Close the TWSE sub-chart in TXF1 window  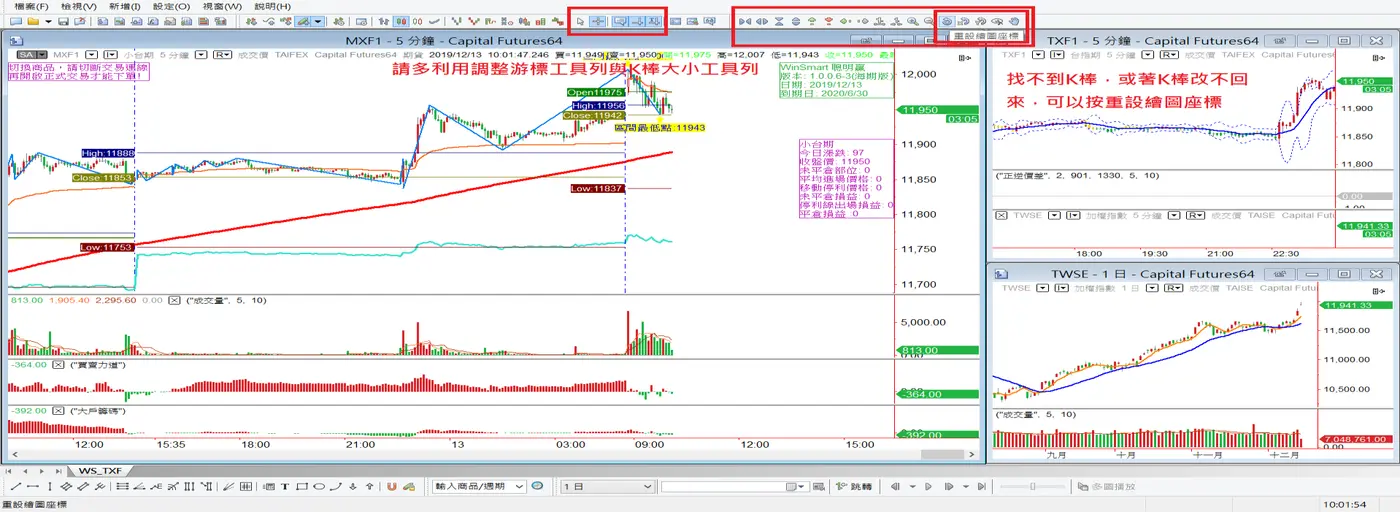point(1000,215)
